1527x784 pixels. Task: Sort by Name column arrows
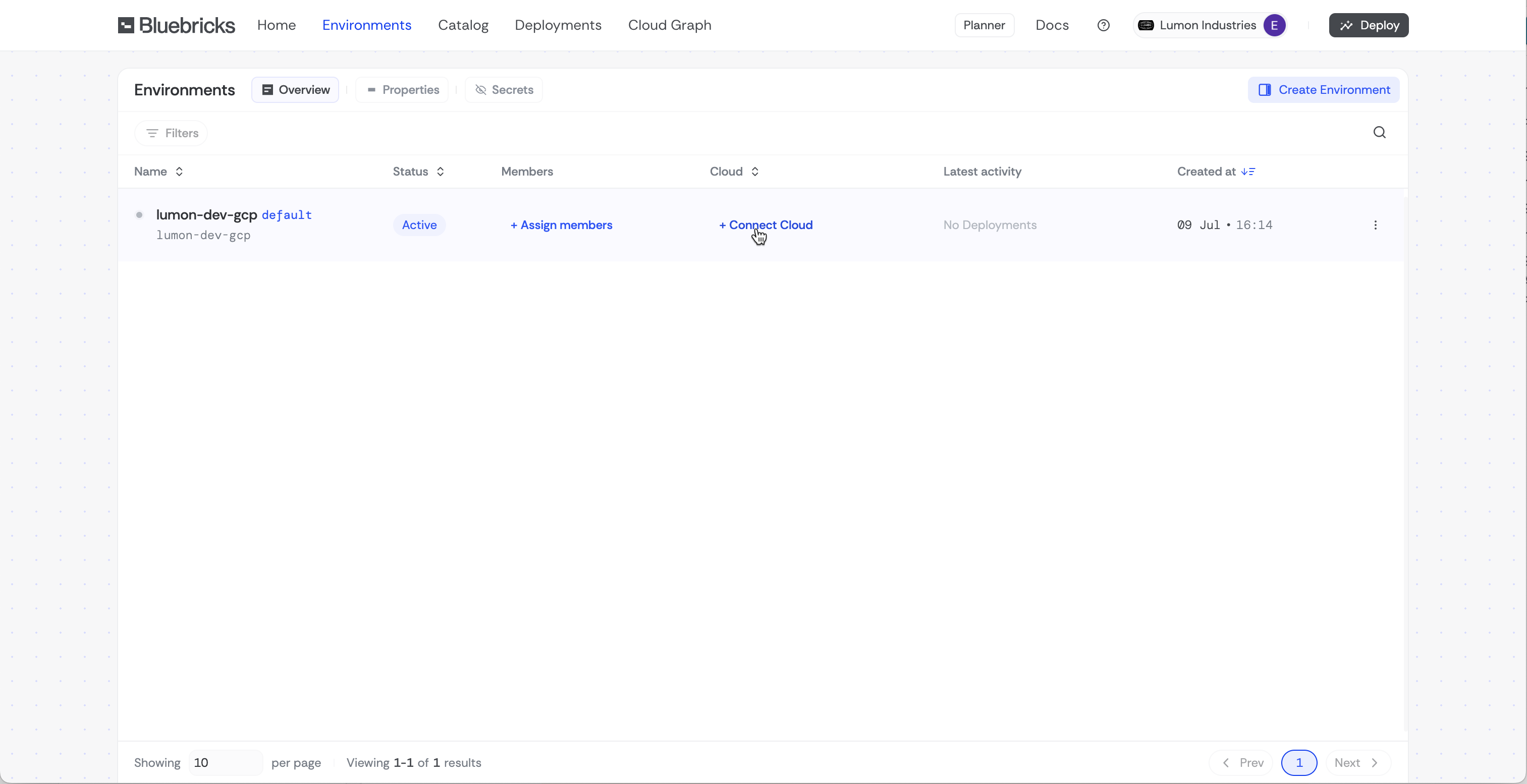click(x=179, y=172)
